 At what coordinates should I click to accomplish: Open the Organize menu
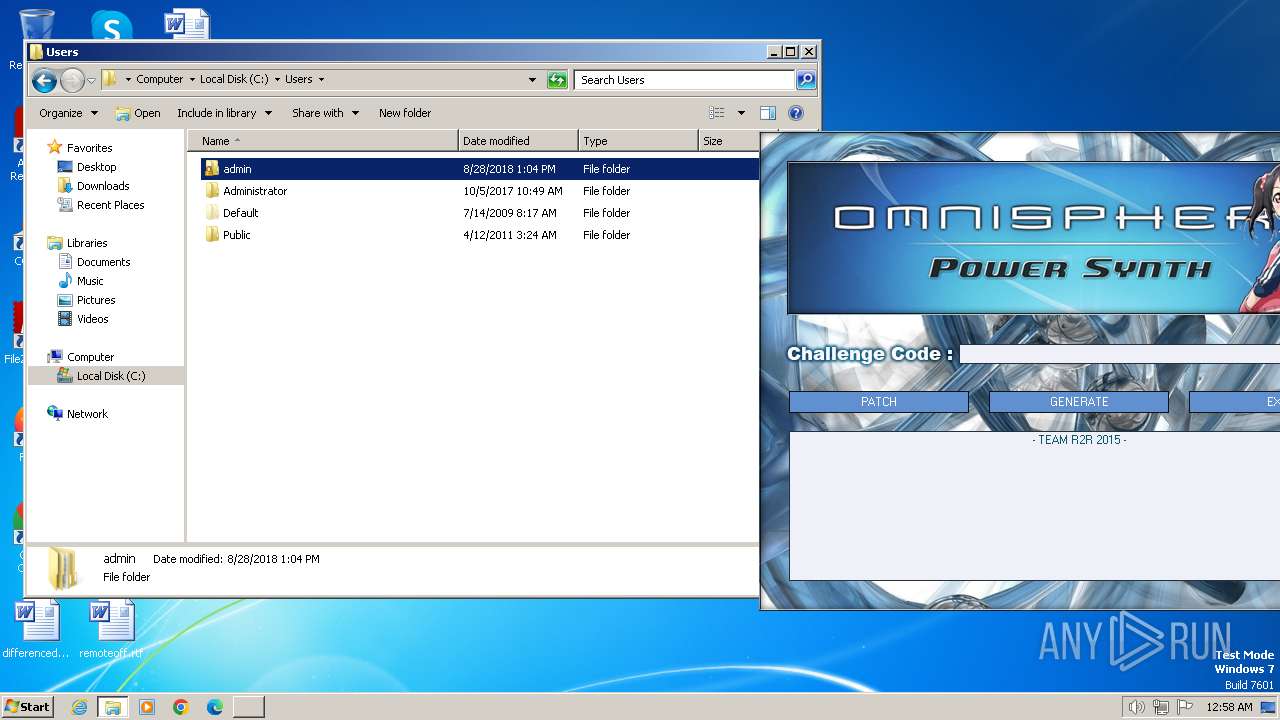click(x=69, y=113)
